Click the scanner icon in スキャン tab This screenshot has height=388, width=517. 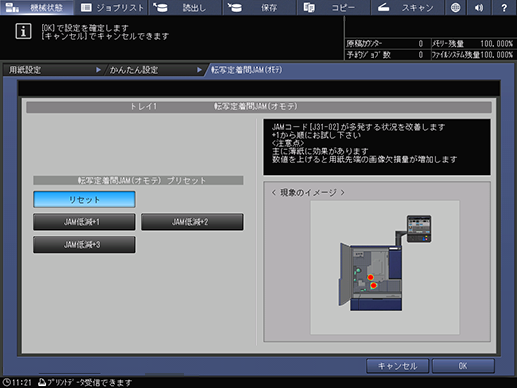coord(383,7)
